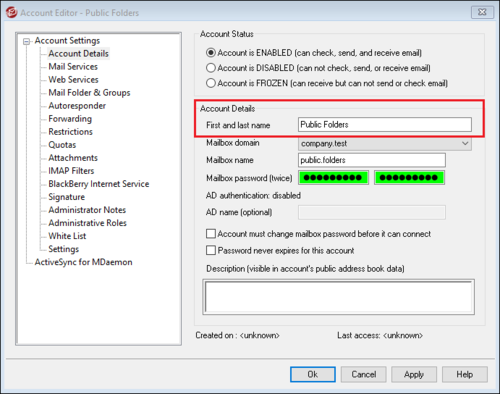
Task: Select Administrator Notes in the tree
Action: click(87, 210)
